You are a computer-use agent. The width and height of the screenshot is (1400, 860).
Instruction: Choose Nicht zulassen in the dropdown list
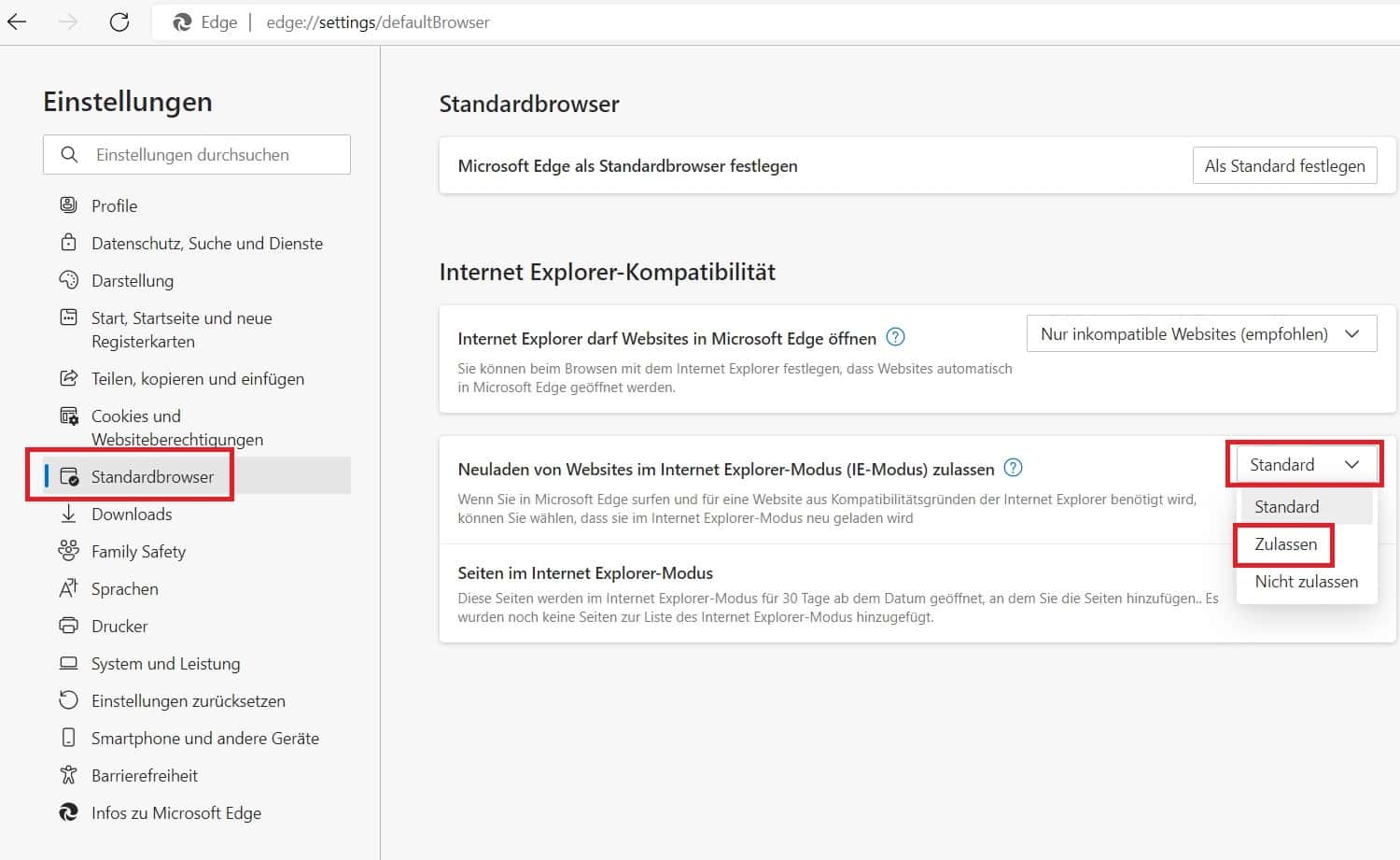[x=1306, y=582]
